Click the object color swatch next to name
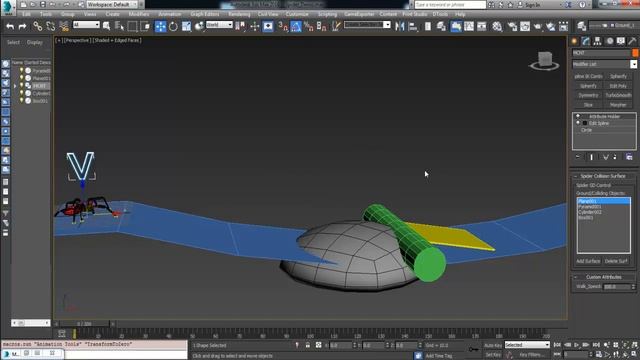This screenshot has height=360, width=640. [635, 53]
